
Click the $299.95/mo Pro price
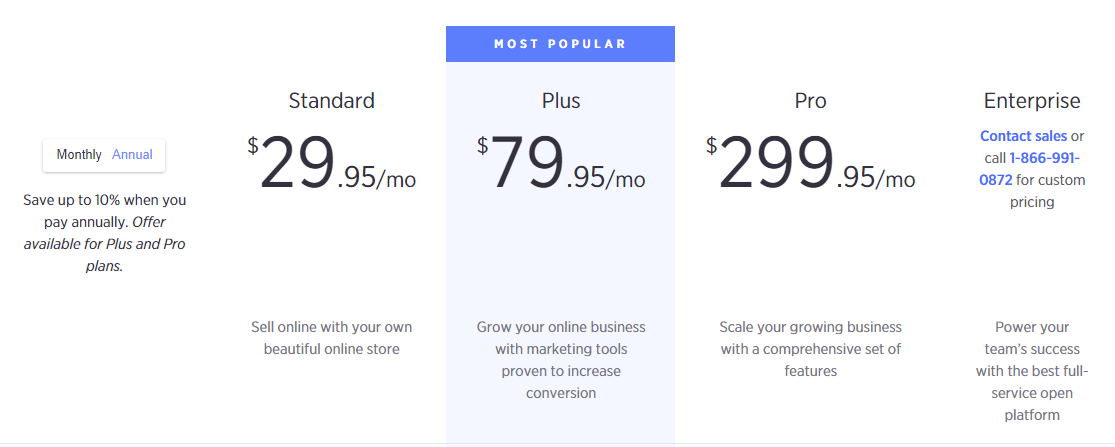click(x=811, y=163)
